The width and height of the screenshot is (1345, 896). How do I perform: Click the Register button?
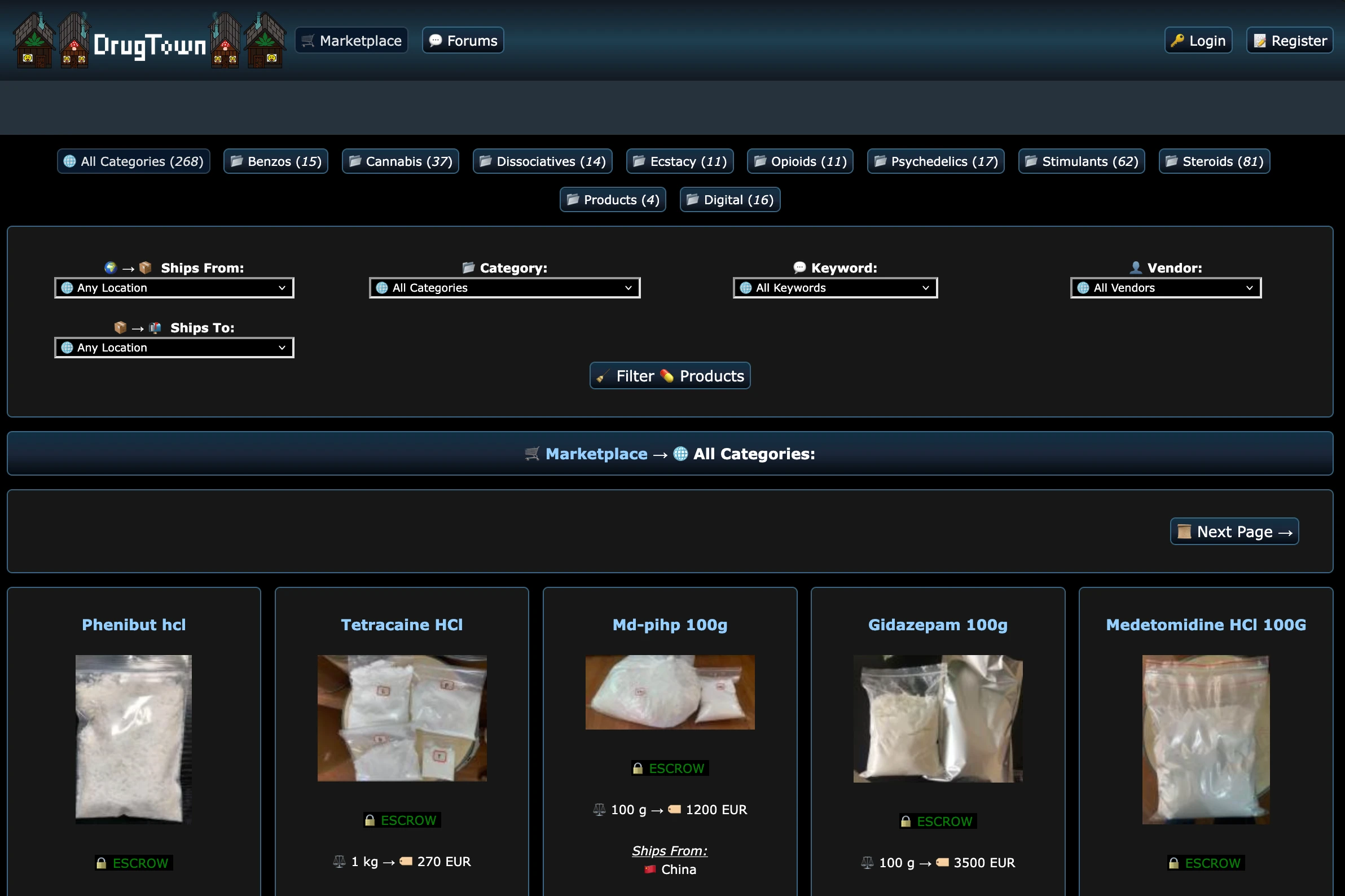point(1289,41)
